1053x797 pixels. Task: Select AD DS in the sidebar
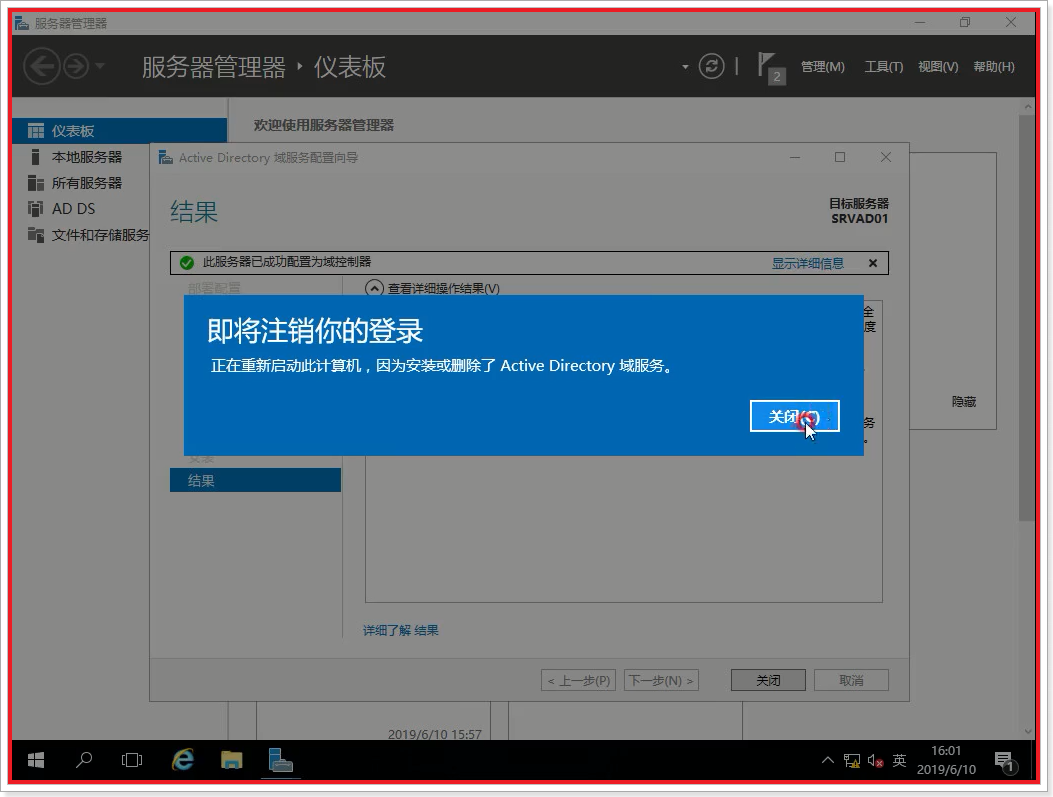[73, 209]
